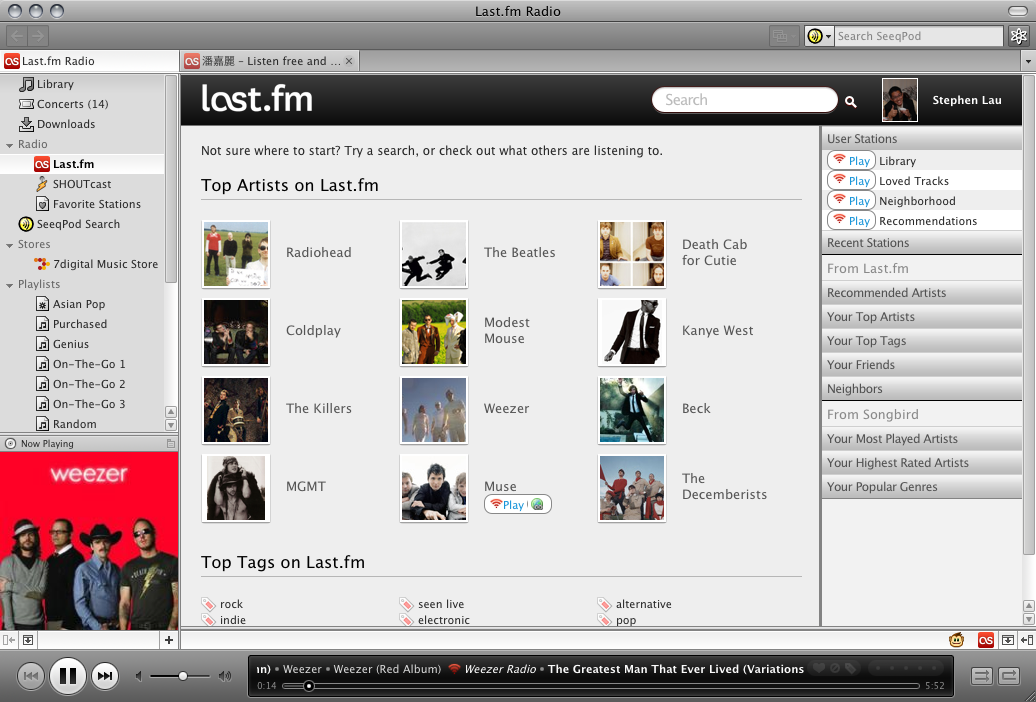1036x702 pixels.
Task: Open Favorite Stations
Action: tap(88, 204)
